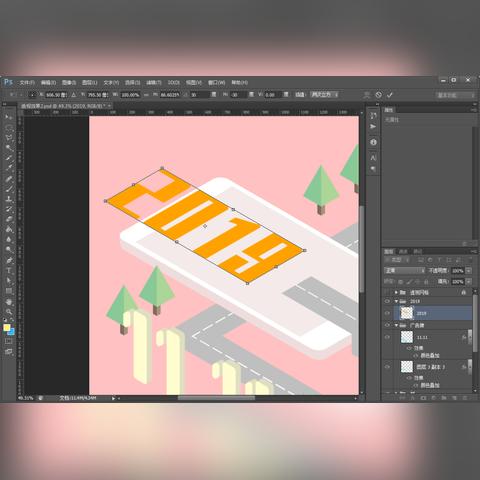Select the Move tool in toolbox
The width and height of the screenshot is (480, 480).
click(9, 117)
